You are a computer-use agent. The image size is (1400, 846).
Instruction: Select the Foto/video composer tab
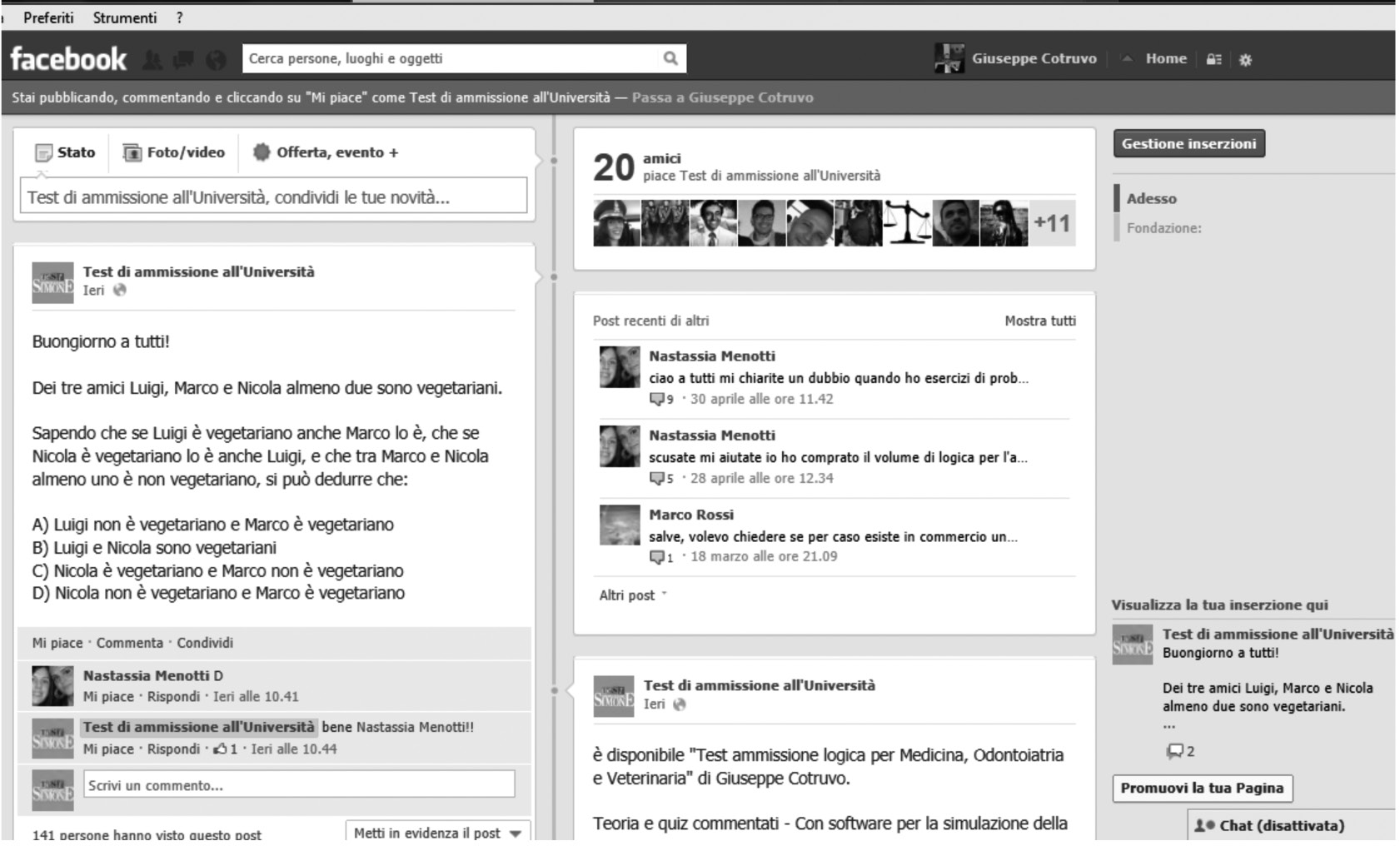coord(174,152)
